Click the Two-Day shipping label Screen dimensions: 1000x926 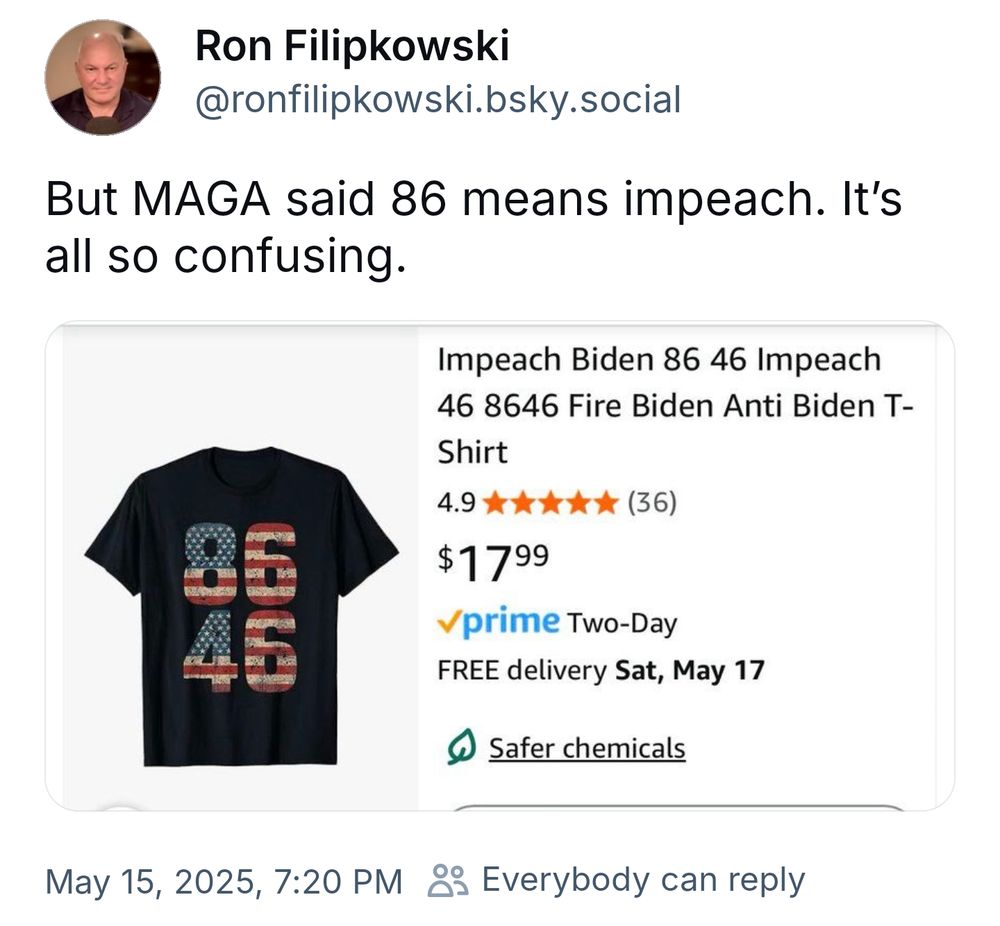click(x=622, y=624)
